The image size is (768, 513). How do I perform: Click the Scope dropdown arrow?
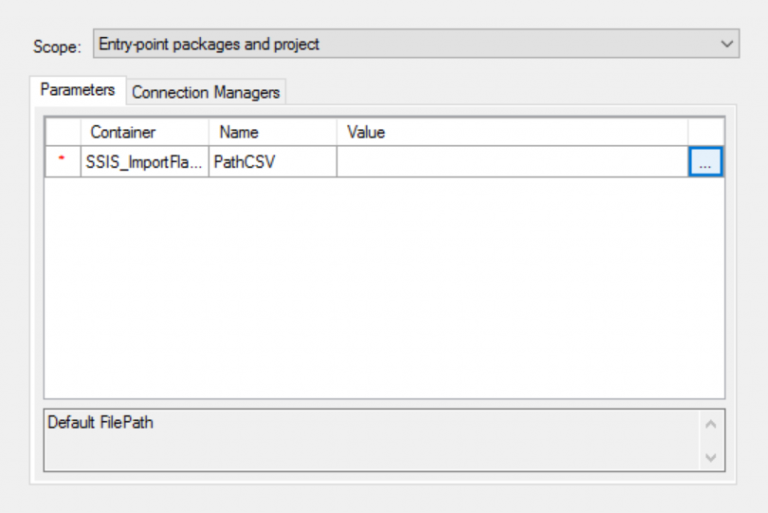[727, 44]
